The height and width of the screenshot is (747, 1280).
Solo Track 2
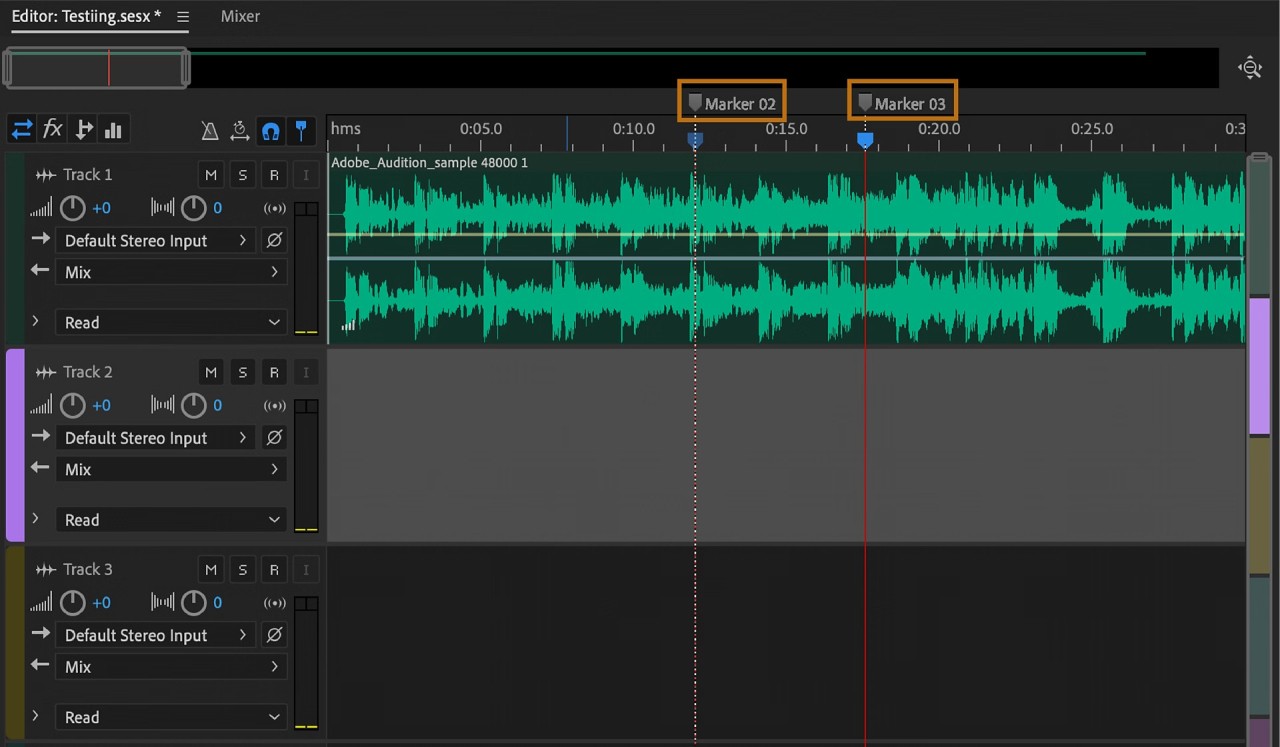[x=242, y=372]
